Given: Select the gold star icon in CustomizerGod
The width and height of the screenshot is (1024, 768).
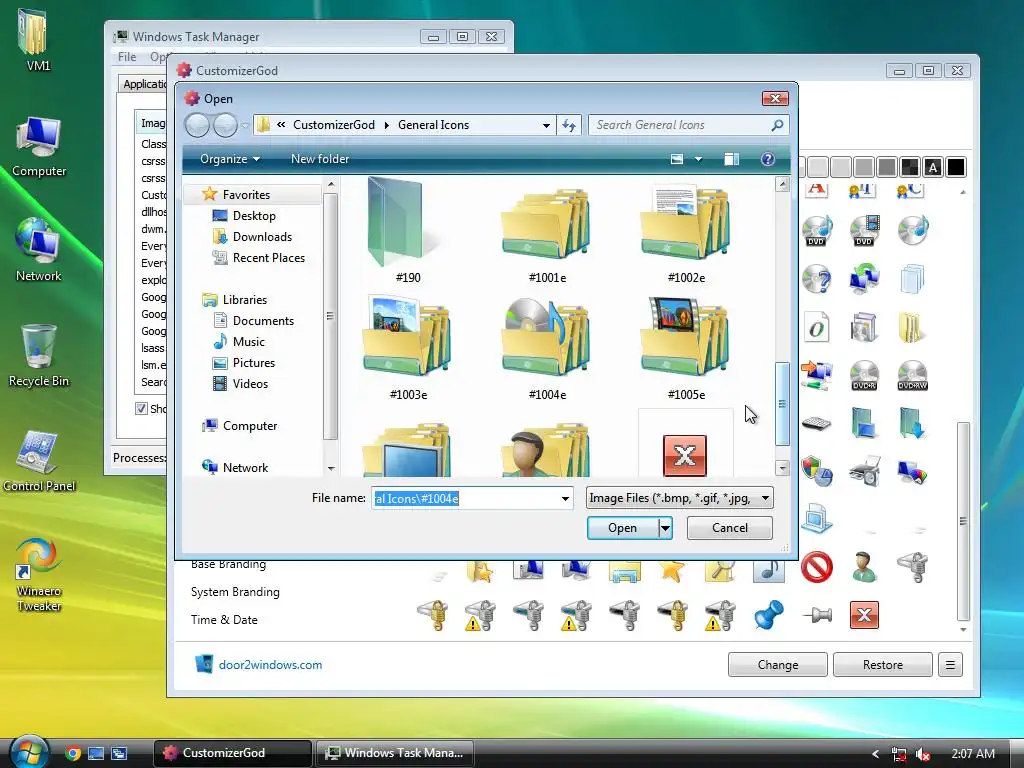Looking at the screenshot, I should (672, 570).
